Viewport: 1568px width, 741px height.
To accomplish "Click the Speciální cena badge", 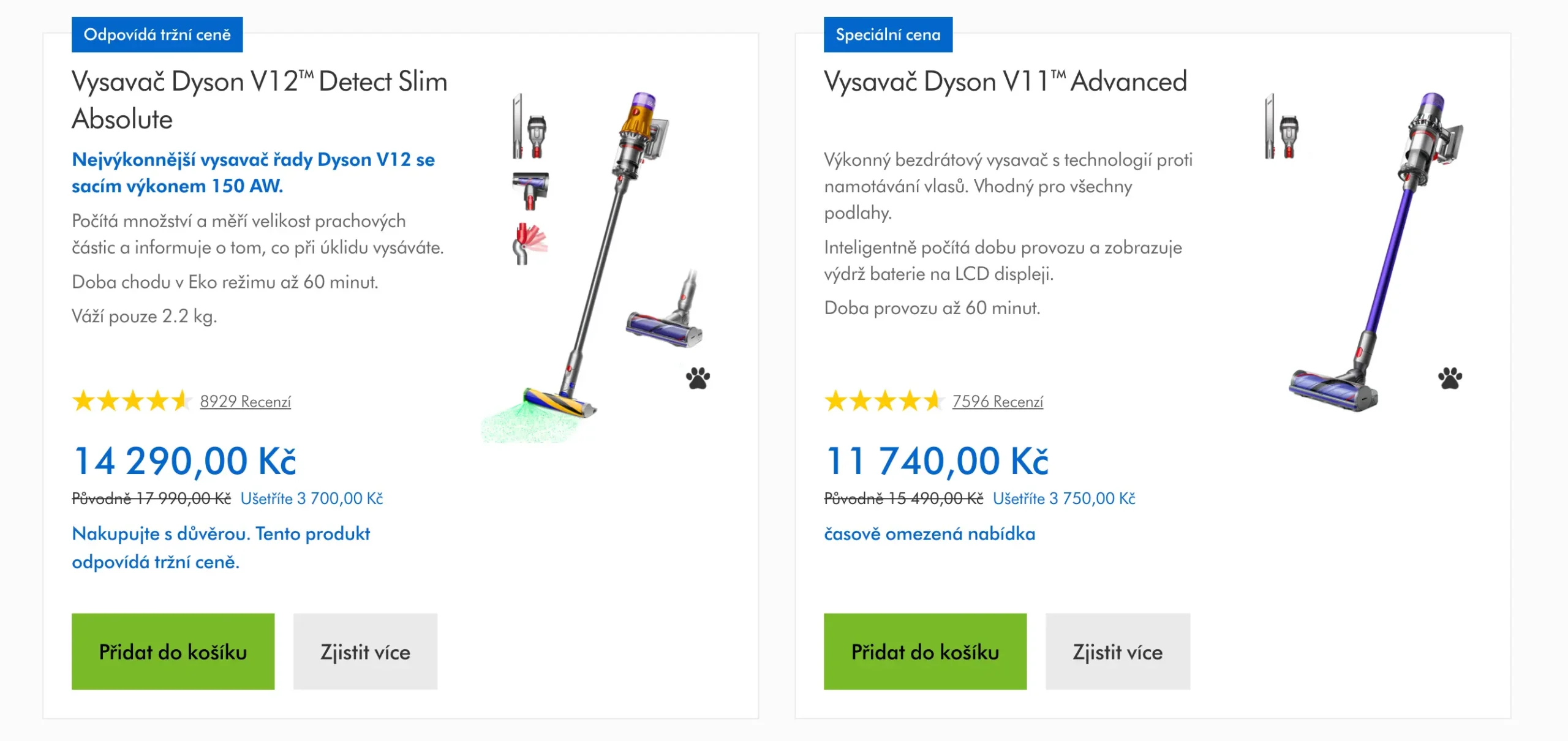I will [x=889, y=35].
